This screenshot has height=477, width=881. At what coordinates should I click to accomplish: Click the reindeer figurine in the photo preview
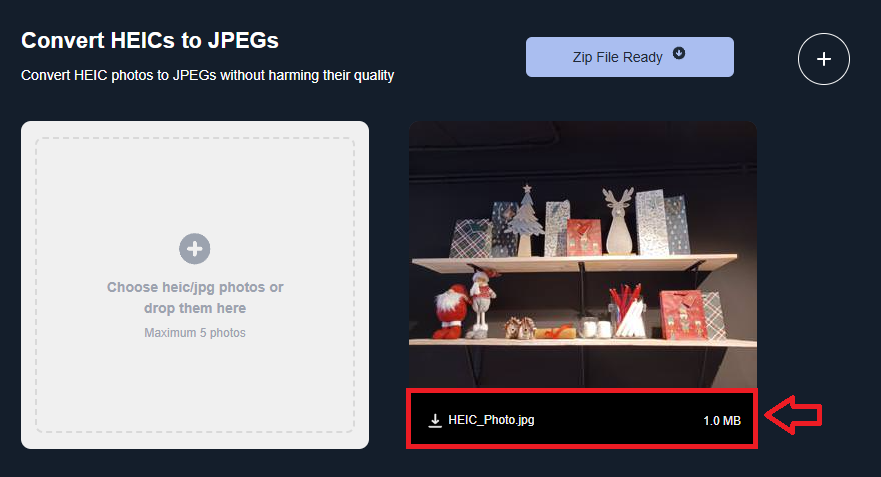(618, 221)
